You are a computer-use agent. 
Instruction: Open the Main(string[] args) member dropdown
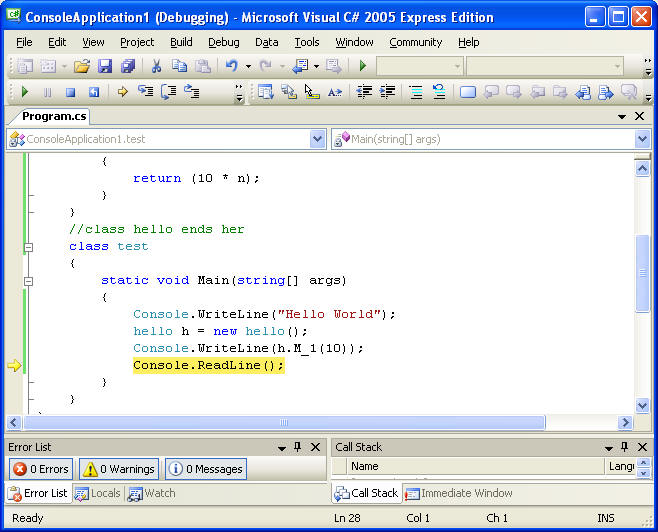(x=642, y=140)
